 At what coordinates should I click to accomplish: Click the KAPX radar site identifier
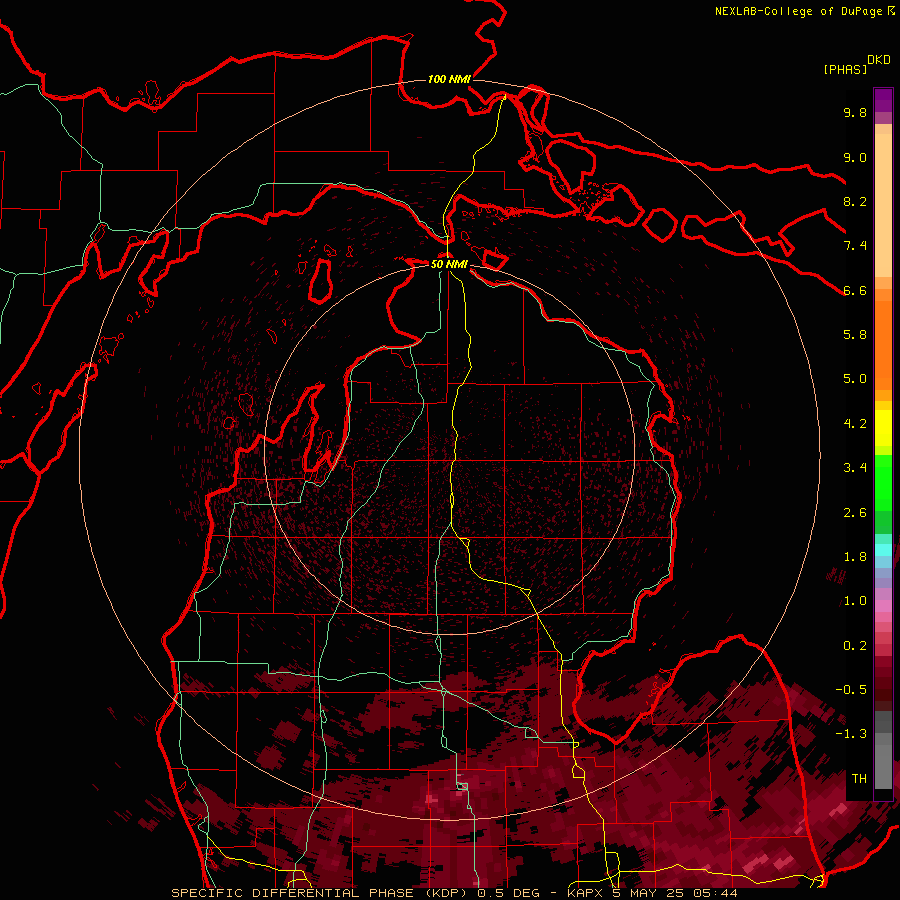click(x=586, y=893)
